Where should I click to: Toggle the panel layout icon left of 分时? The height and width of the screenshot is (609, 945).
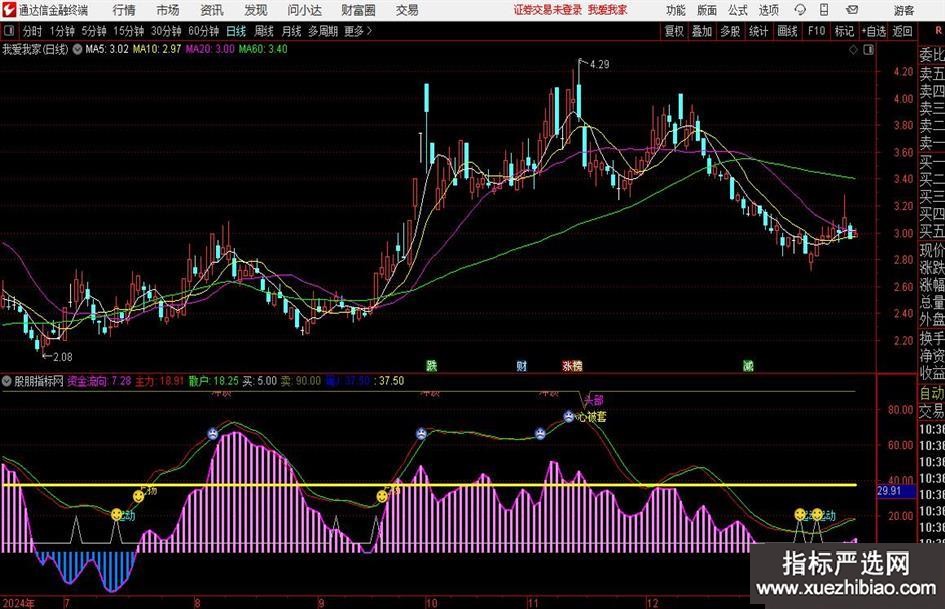point(10,31)
